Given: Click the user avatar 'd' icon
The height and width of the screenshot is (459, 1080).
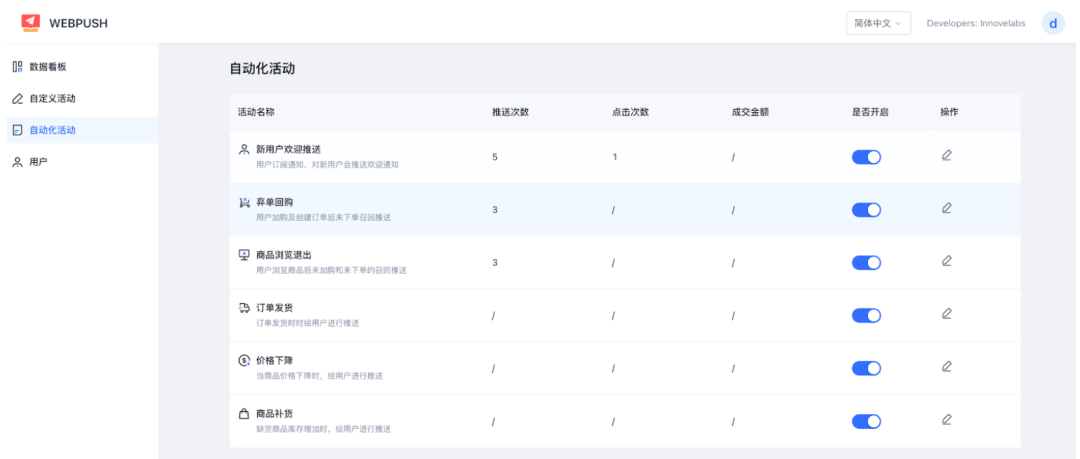Looking at the screenshot, I should pos(1052,23).
